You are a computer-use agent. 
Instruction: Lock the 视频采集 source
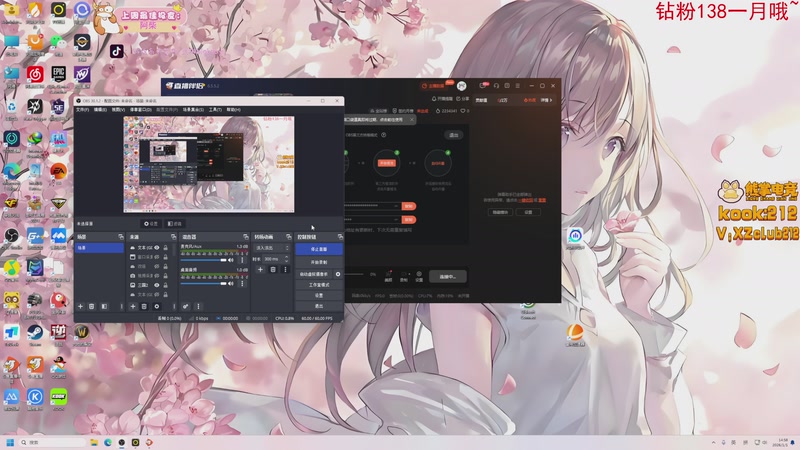165,276
